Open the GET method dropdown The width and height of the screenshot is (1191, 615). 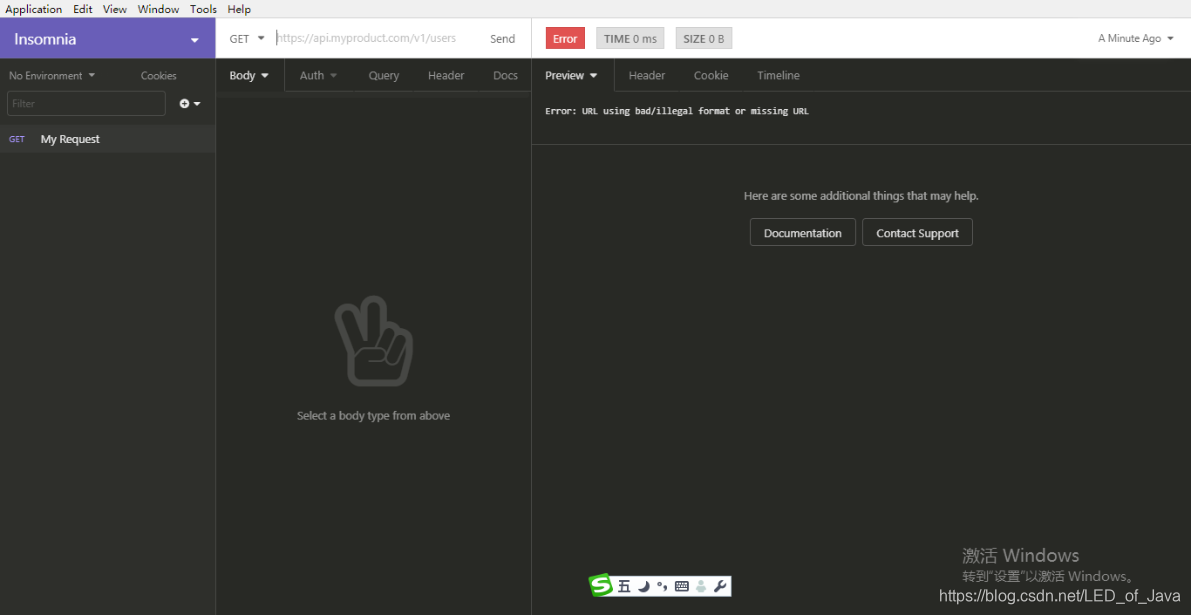pos(247,39)
